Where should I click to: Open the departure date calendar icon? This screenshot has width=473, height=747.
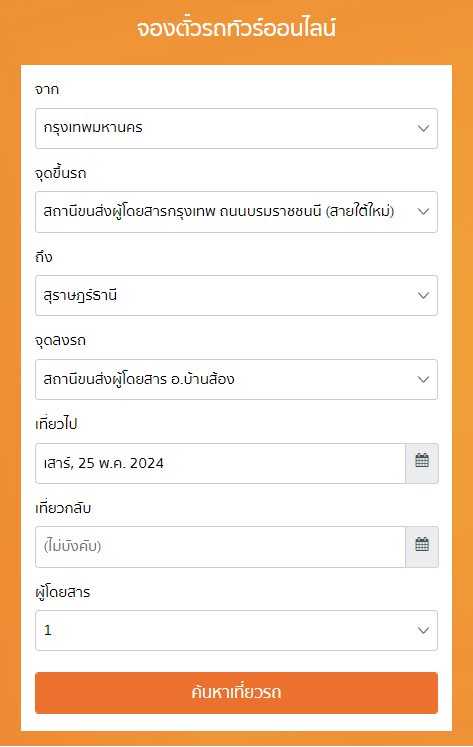[422, 463]
